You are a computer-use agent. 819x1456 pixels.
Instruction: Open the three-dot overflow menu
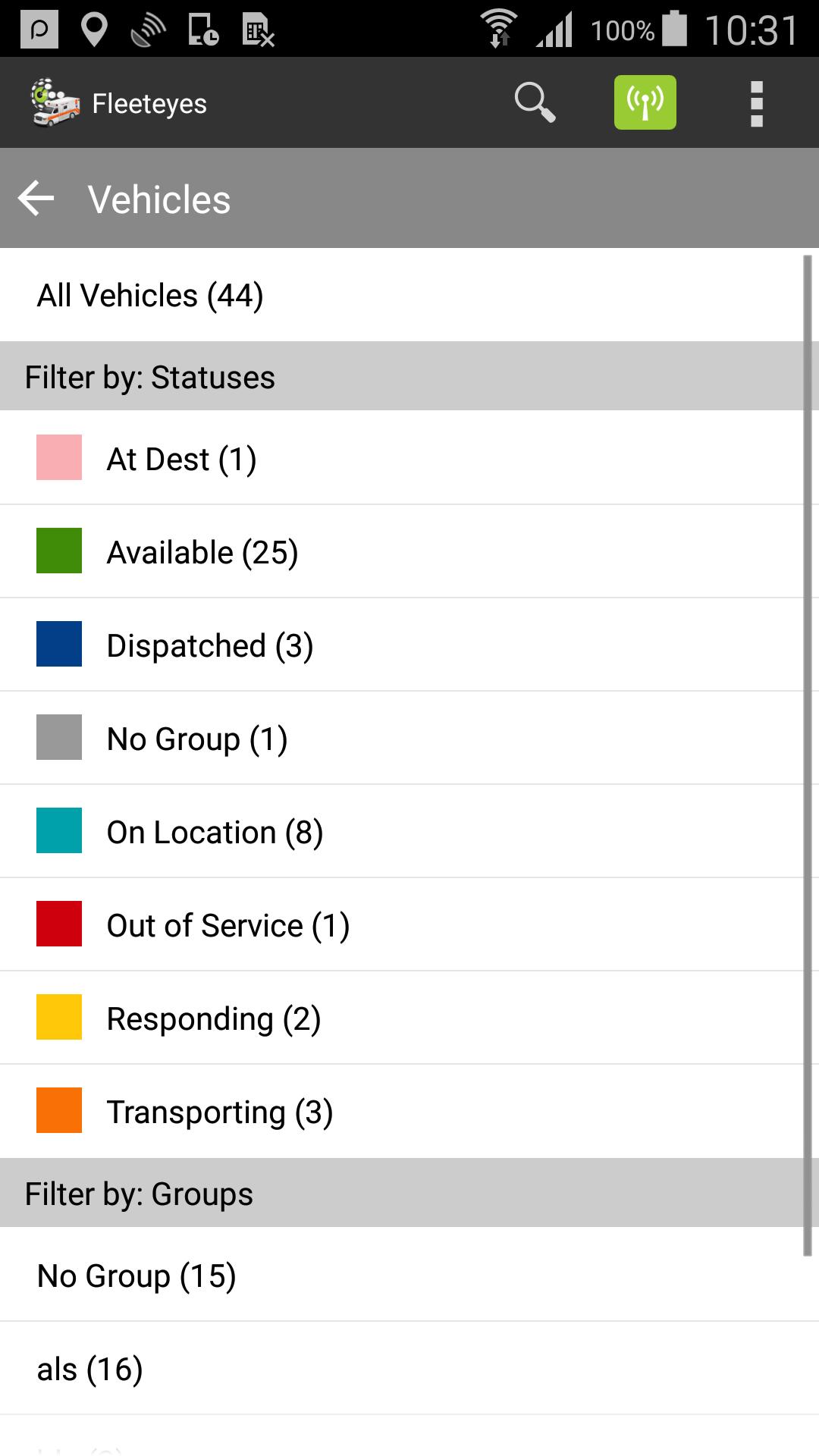coord(756,103)
